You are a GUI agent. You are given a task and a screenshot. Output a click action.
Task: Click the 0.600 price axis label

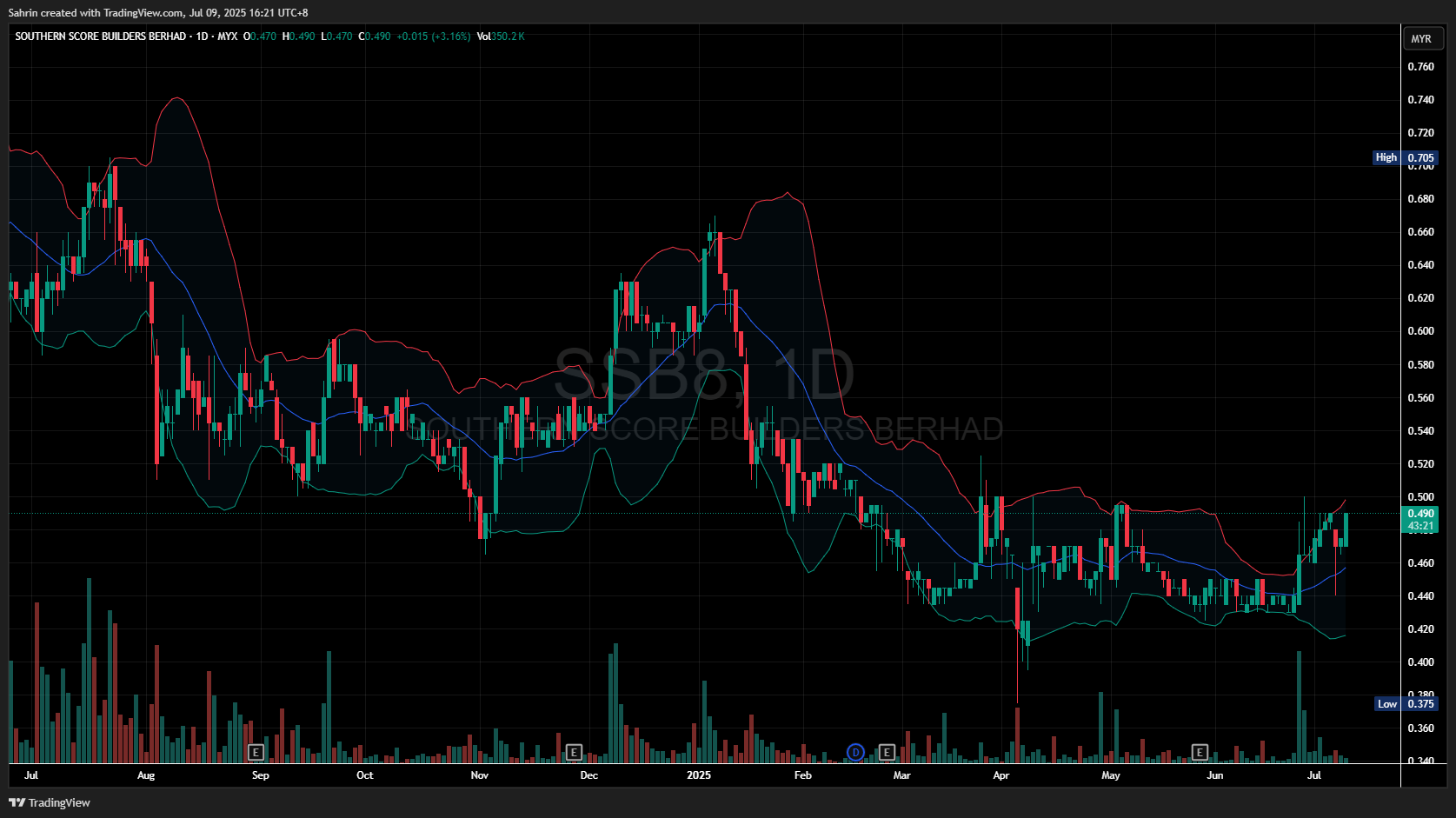[1421, 331]
